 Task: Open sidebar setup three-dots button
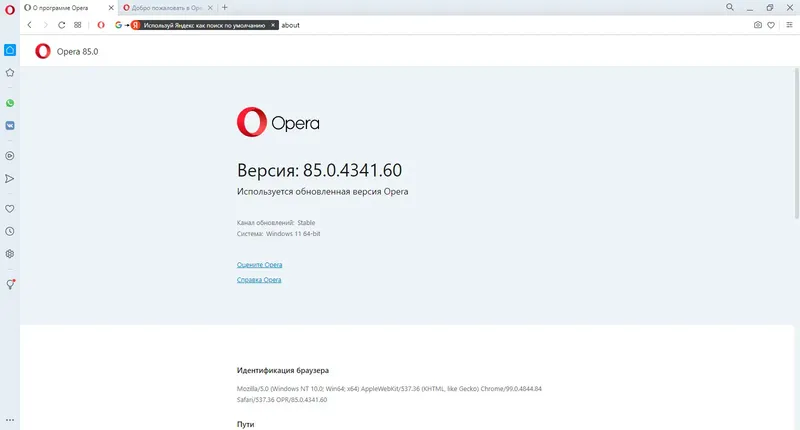tap(10, 420)
